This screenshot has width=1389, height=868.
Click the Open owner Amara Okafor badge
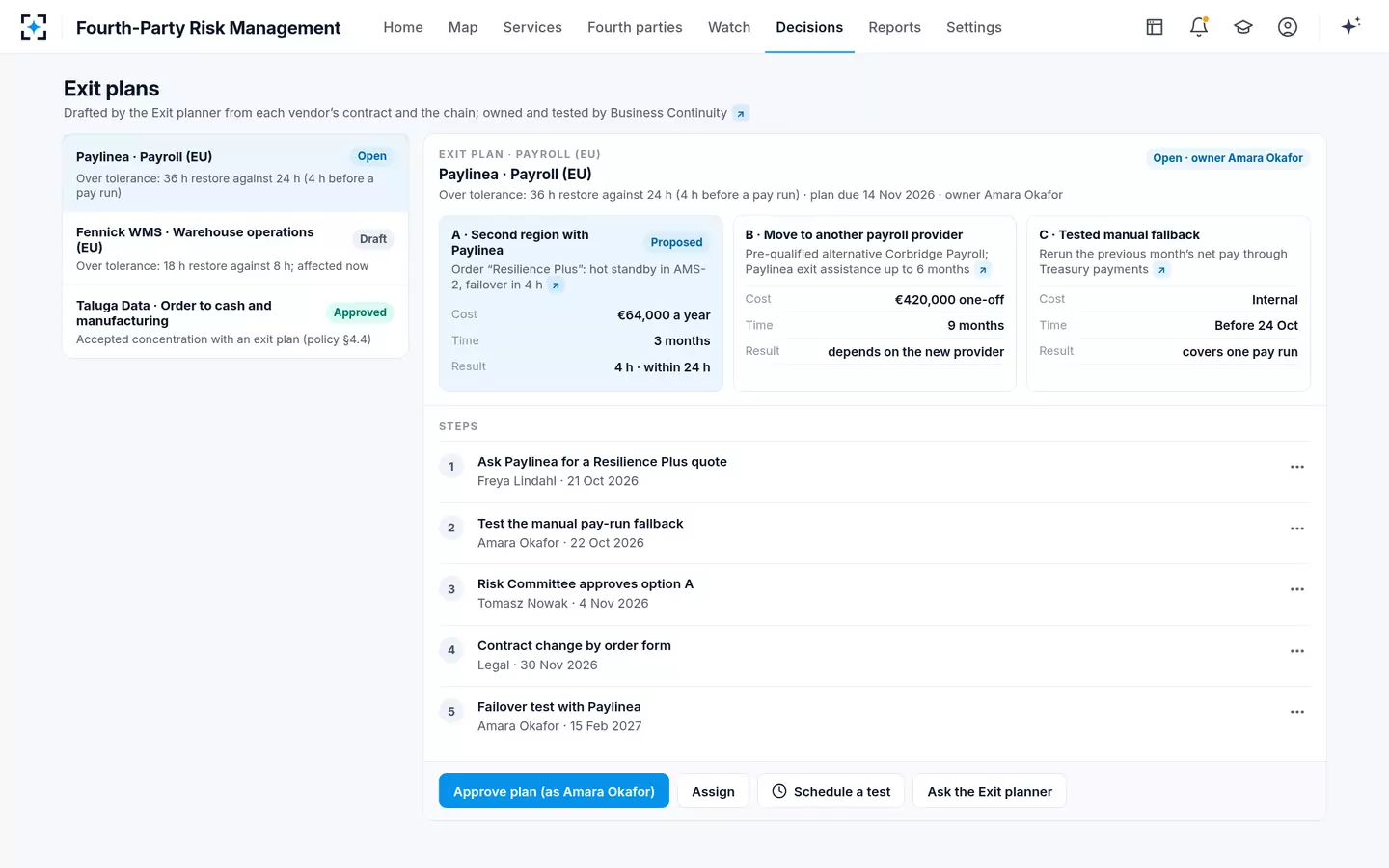pos(1228,158)
